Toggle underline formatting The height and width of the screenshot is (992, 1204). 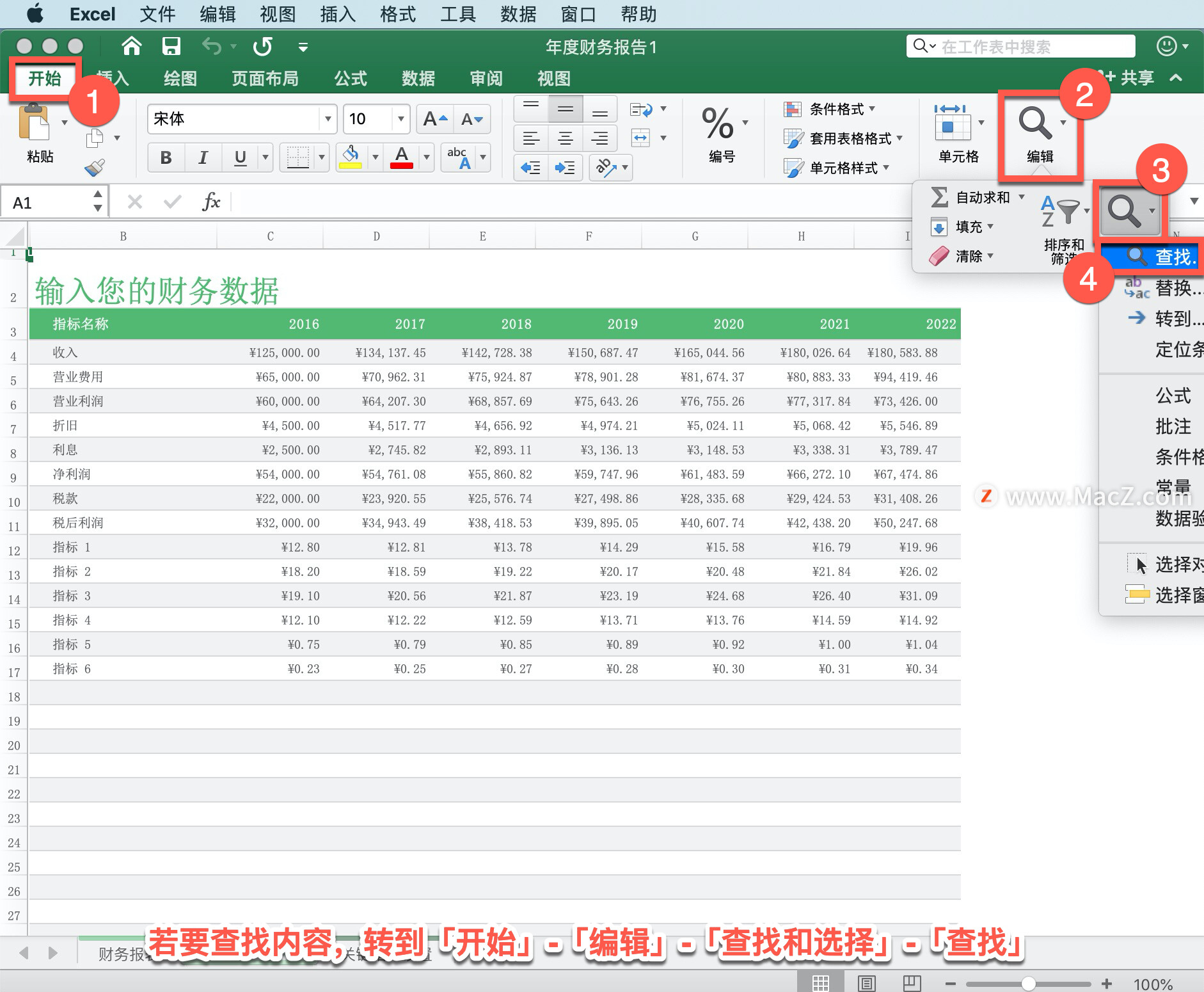pos(241,157)
